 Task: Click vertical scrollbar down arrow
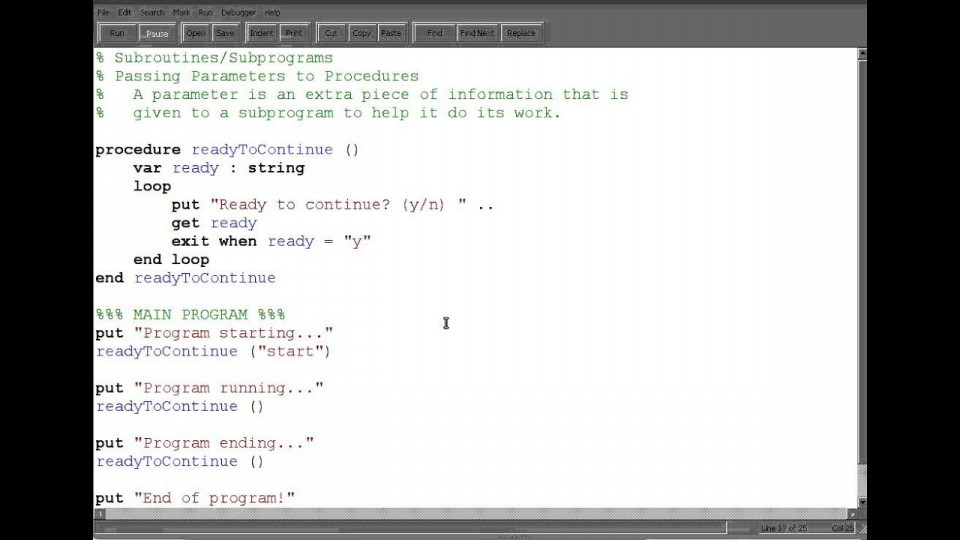pos(862,502)
